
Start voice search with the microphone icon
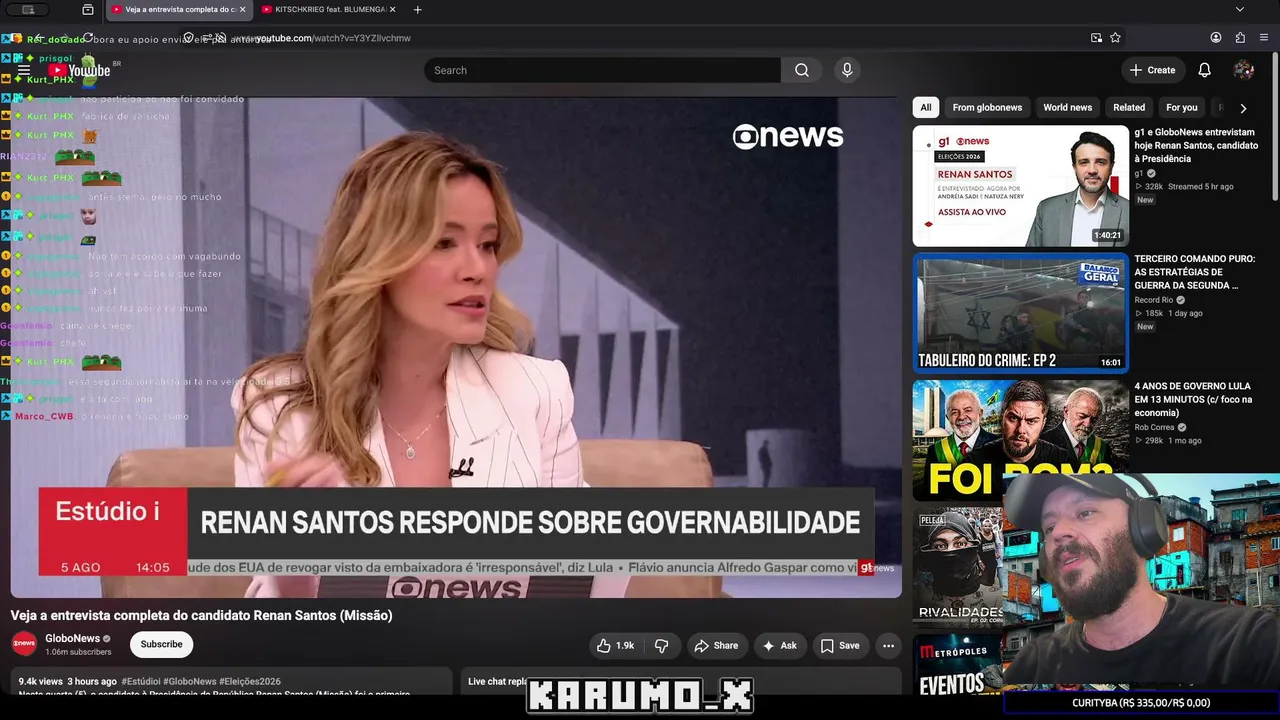pos(847,70)
